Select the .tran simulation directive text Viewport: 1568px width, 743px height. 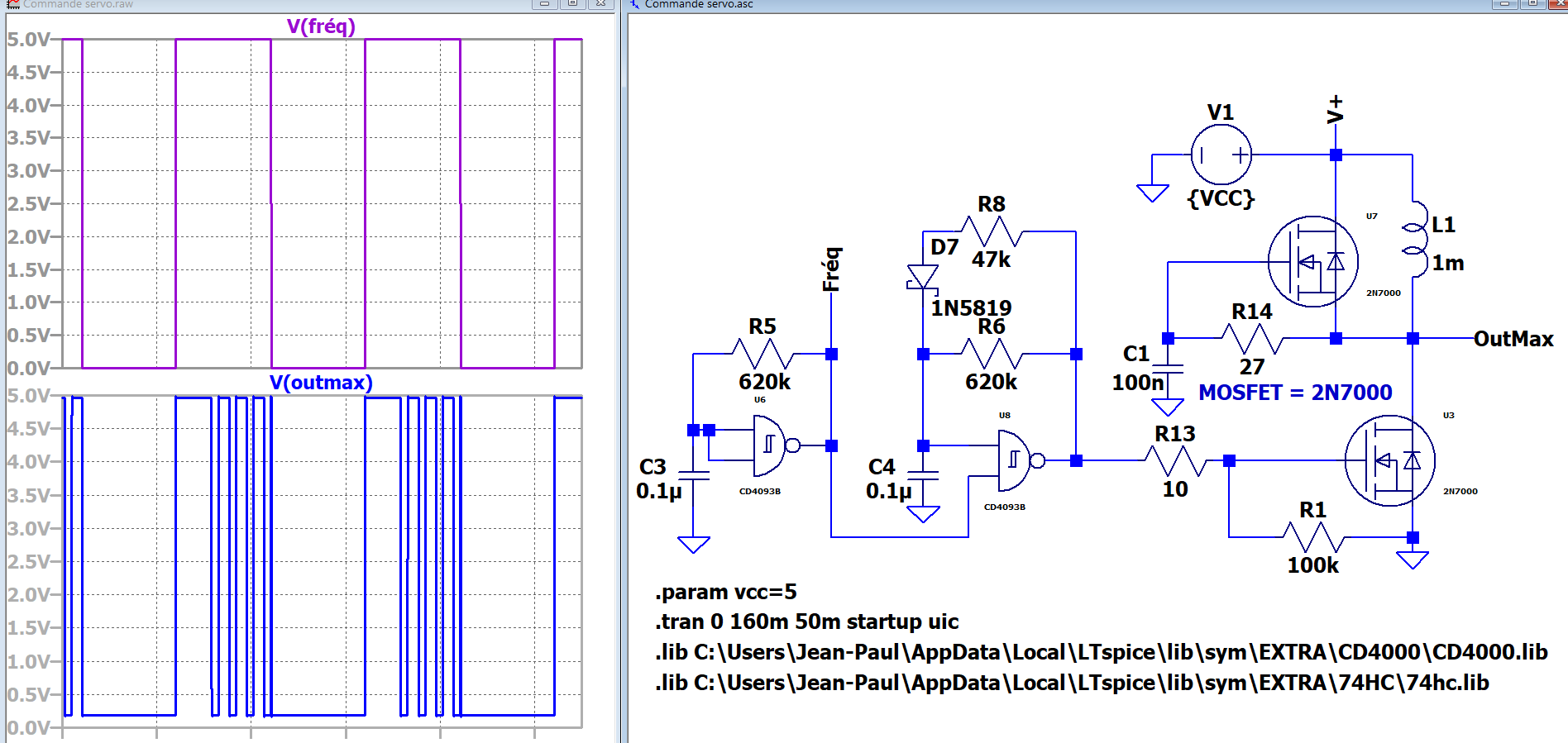pyautogui.click(x=806, y=622)
